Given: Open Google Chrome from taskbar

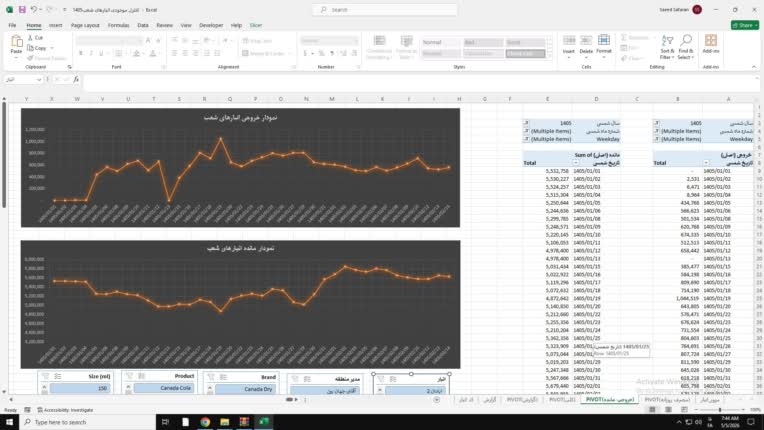Looking at the screenshot, I should click(x=205, y=422).
